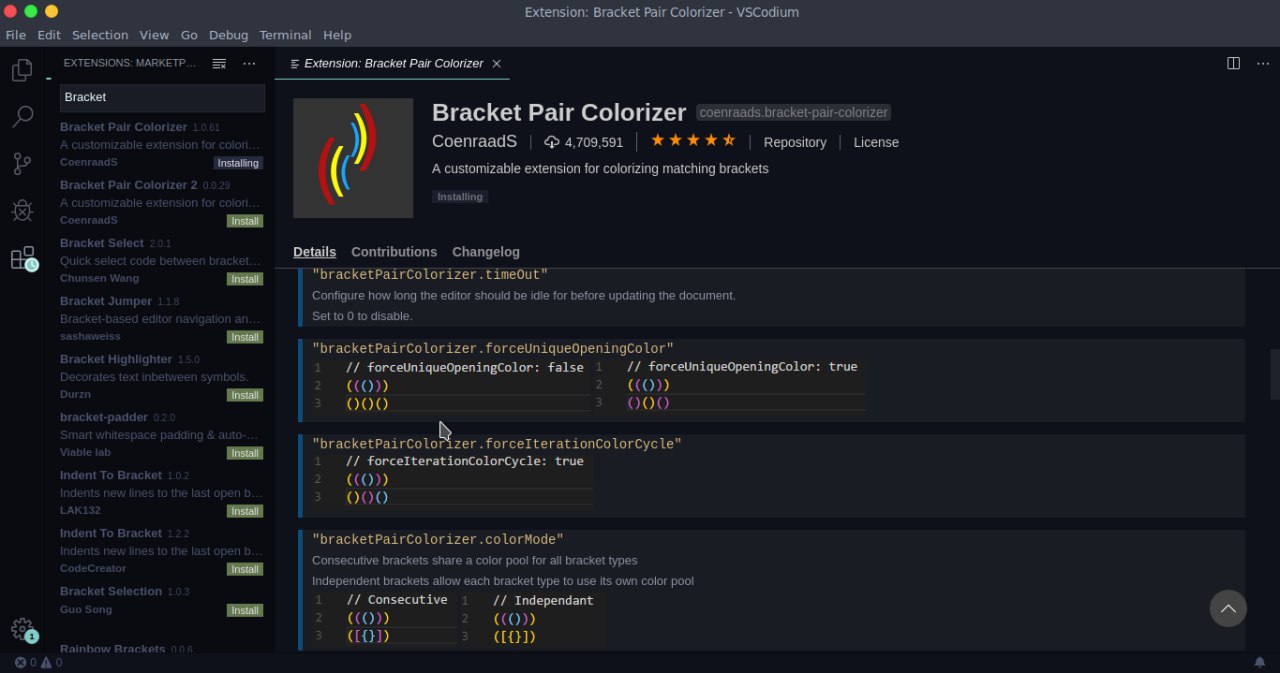Click the bracketPairColorizer.timeOut heading
The image size is (1280, 673).
point(430,274)
